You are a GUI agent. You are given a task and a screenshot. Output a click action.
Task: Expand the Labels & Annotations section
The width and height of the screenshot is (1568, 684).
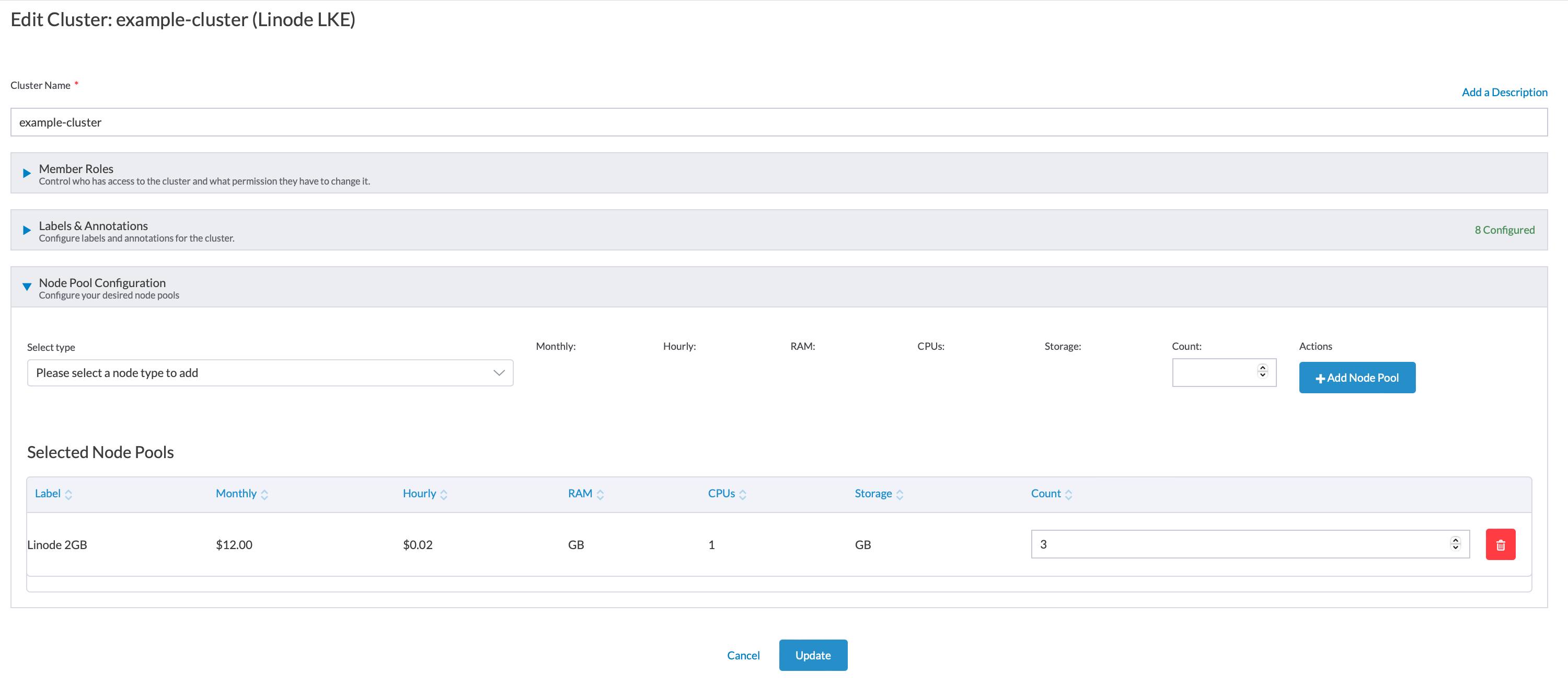(27, 230)
